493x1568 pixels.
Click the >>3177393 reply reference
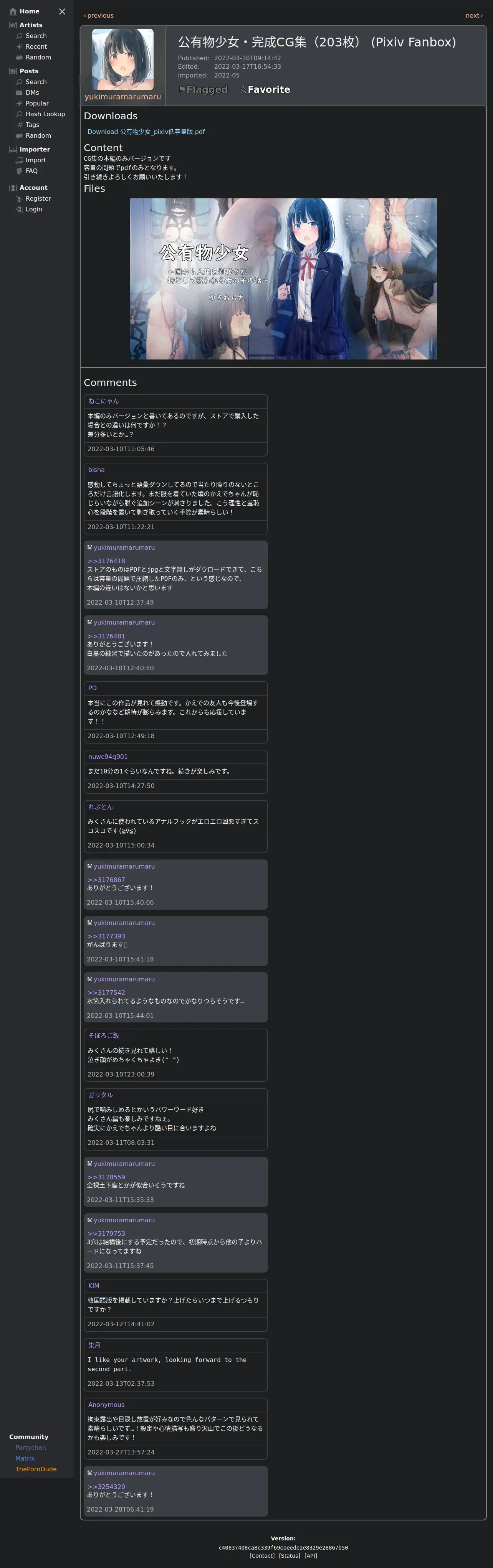(106, 936)
